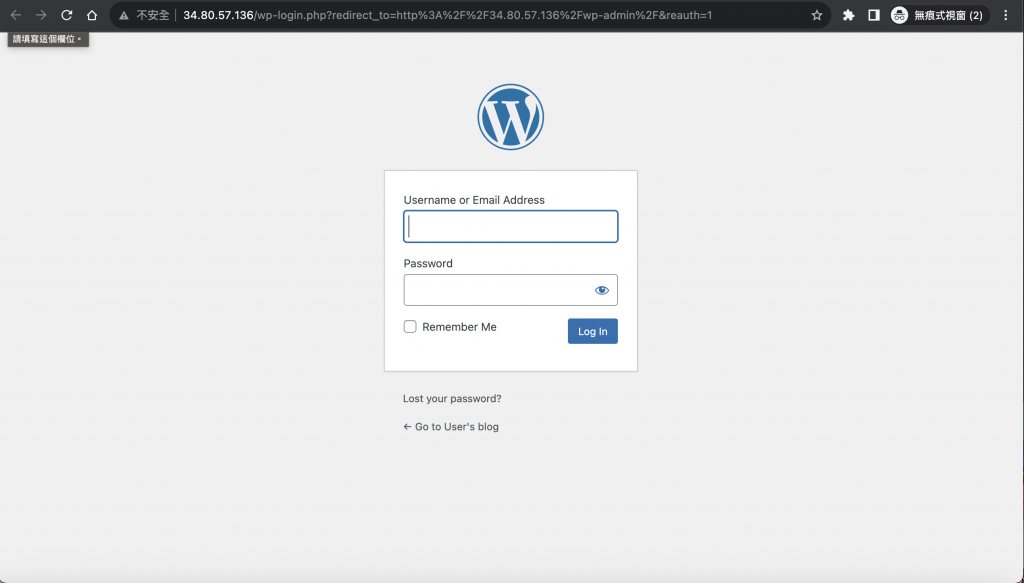Show password with the eye icon

(x=601, y=291)
